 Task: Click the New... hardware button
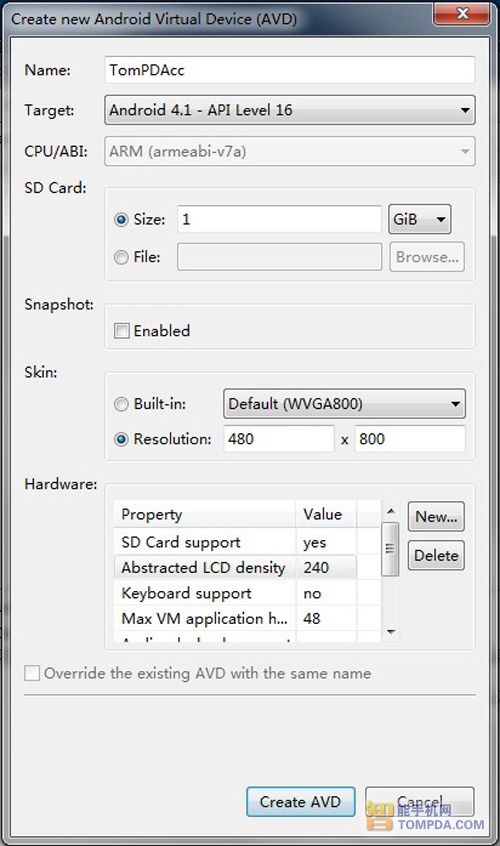pos(436,517)
